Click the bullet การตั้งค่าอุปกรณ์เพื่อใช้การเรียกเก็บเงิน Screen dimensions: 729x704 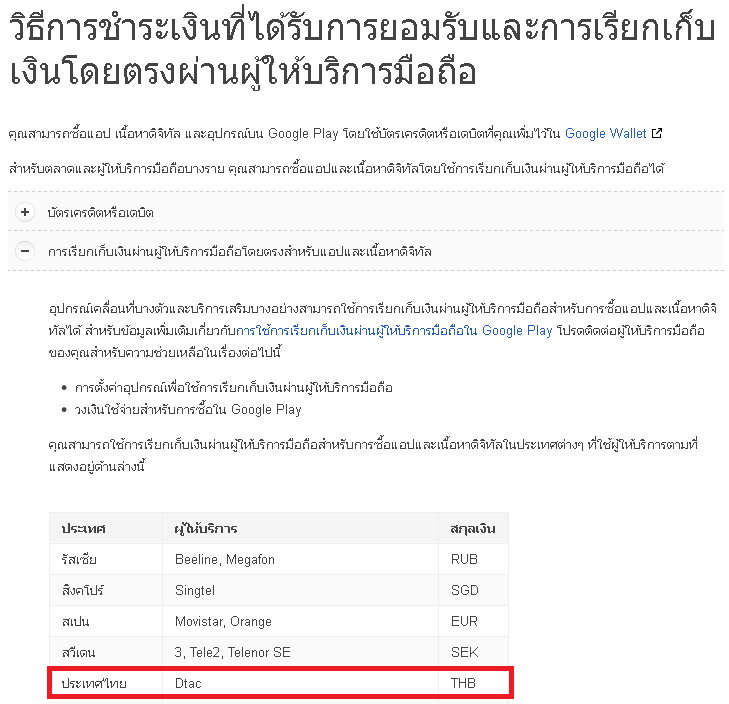tap(233, 388)
